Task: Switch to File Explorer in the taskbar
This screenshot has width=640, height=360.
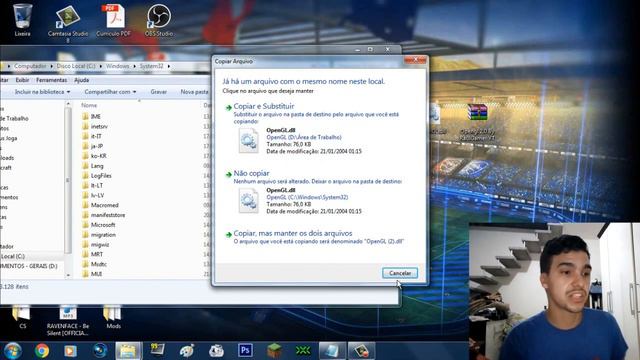Action: coord(128,351)
